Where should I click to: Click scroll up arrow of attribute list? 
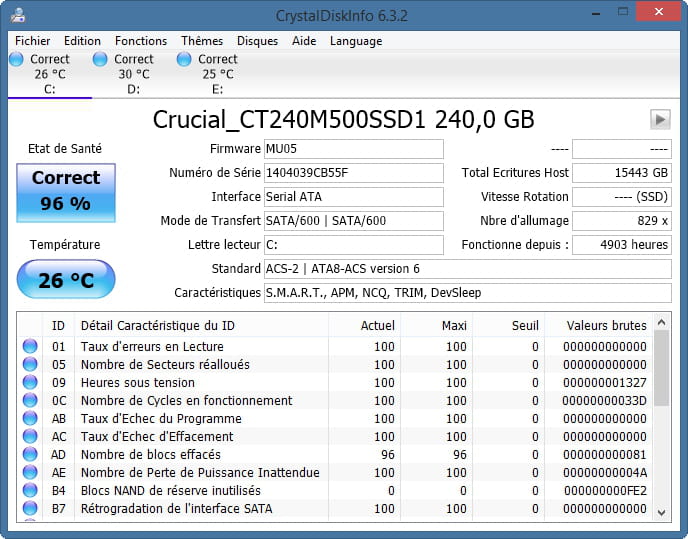click(662, 323)
